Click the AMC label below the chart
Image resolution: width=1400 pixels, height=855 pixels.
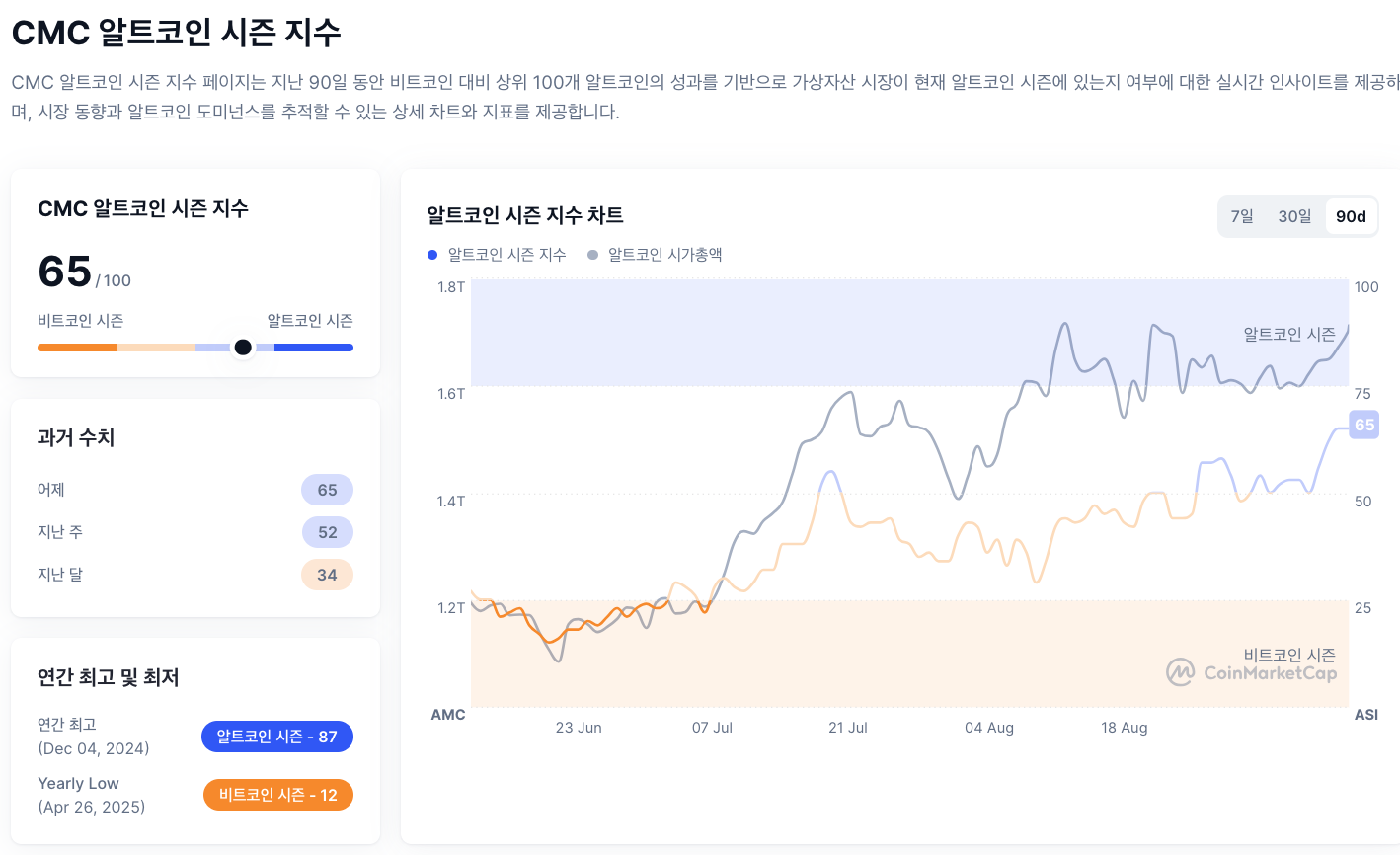click(448, 715)
